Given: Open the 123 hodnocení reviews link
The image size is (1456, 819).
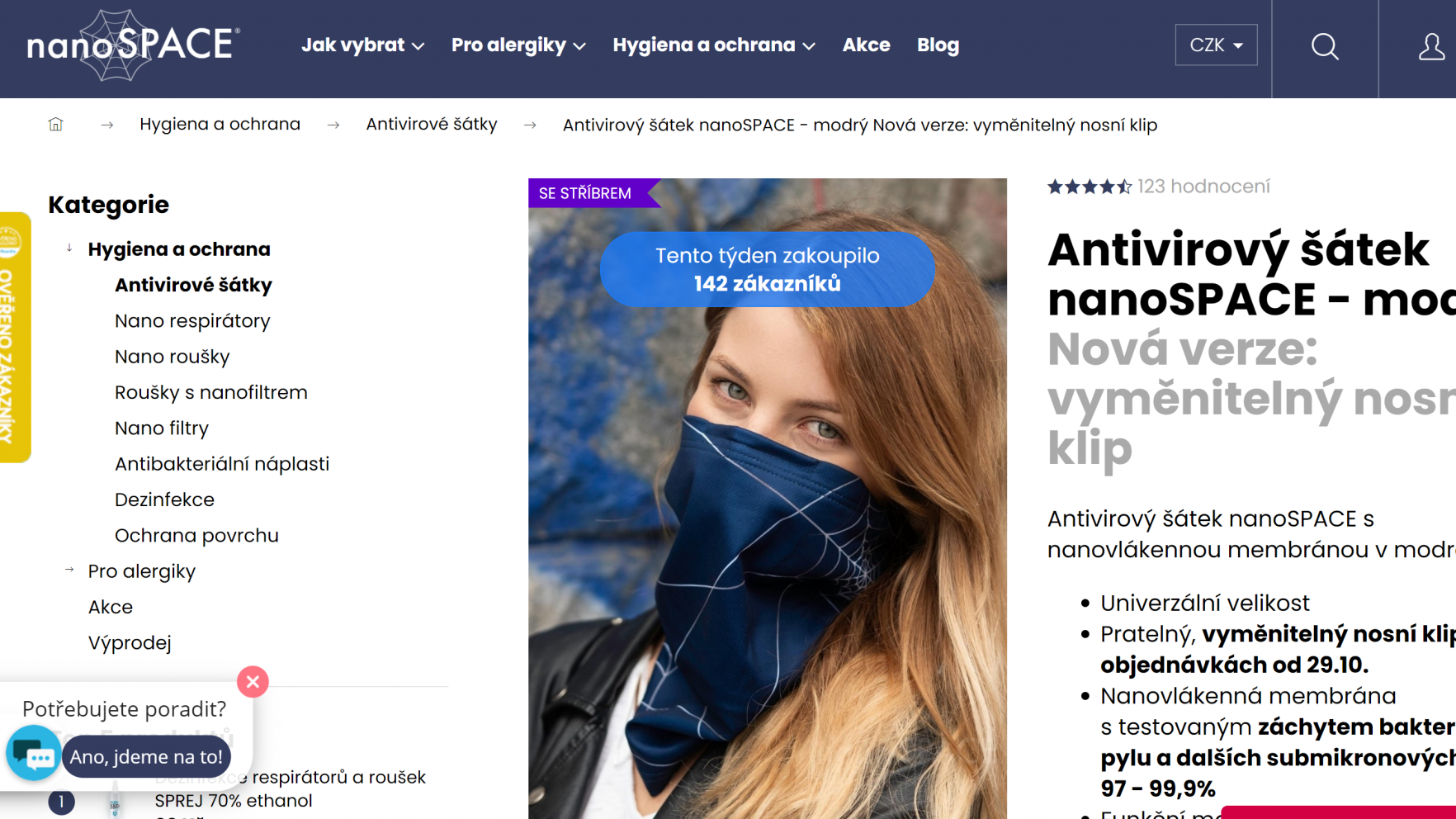Looking at the screenshot, I should [1203, 187].
